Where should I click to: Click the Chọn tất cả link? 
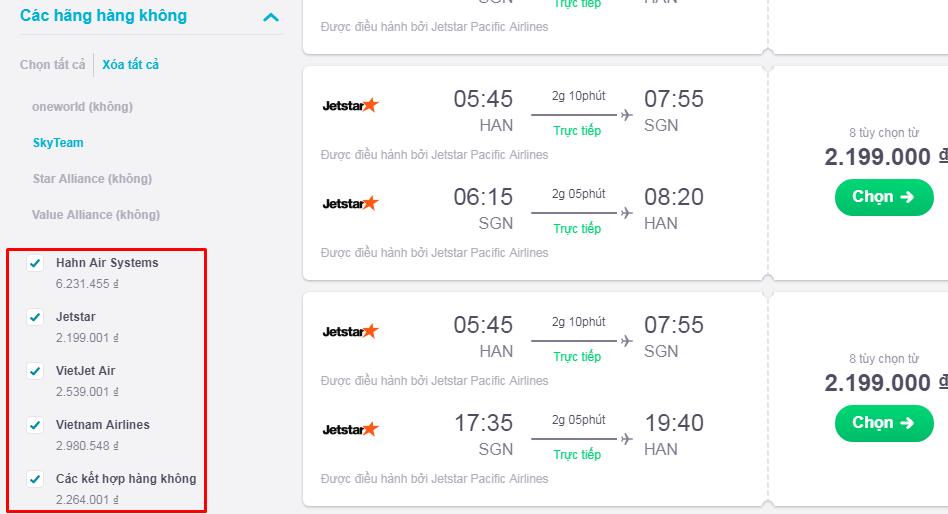click(x=53, y=65)
